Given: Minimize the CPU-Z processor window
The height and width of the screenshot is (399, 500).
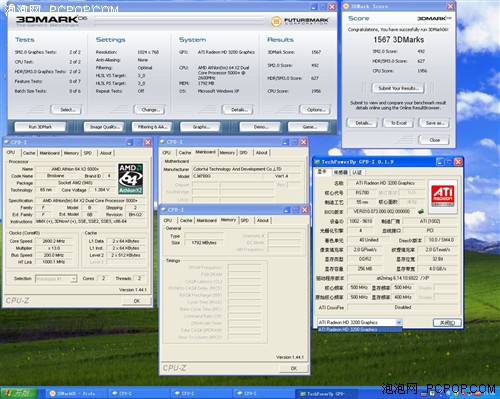Looking at the screenshot, I should pos(130,142).
